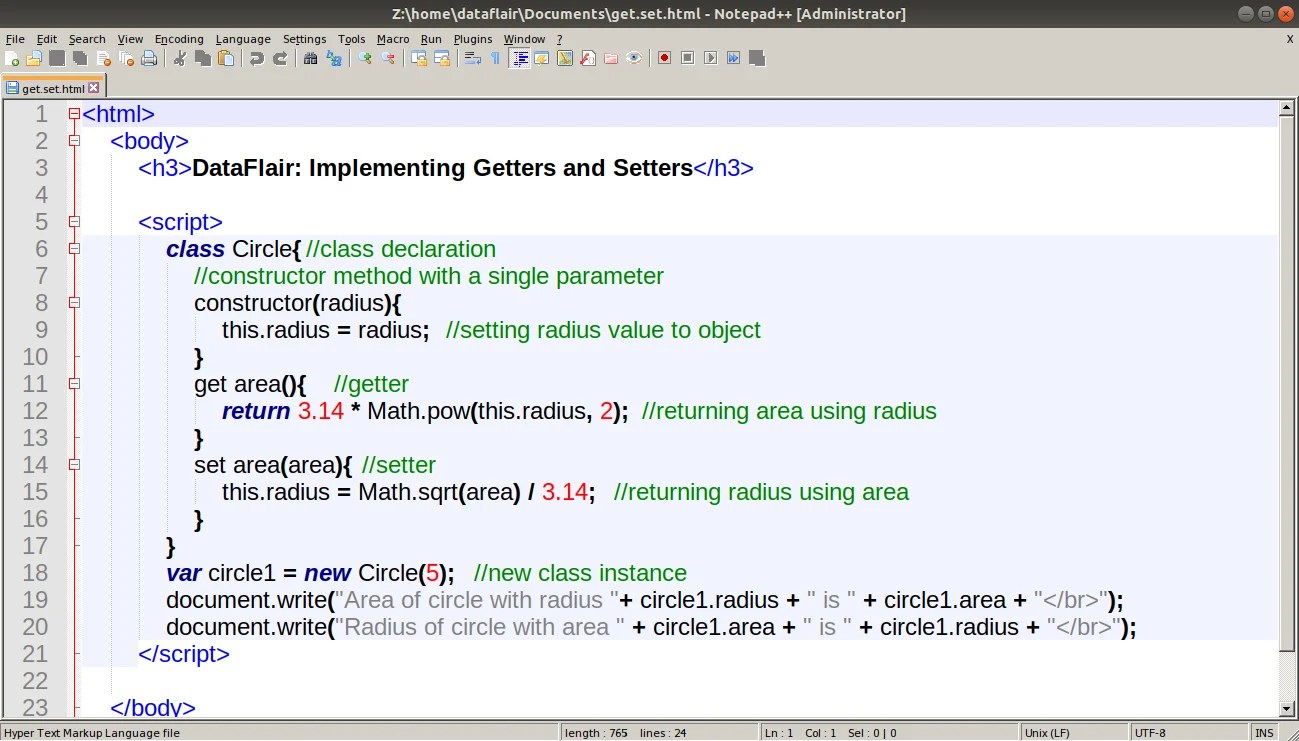Open the Macro menu
The image size is (1299, 741).
click(x=393, y=39)
